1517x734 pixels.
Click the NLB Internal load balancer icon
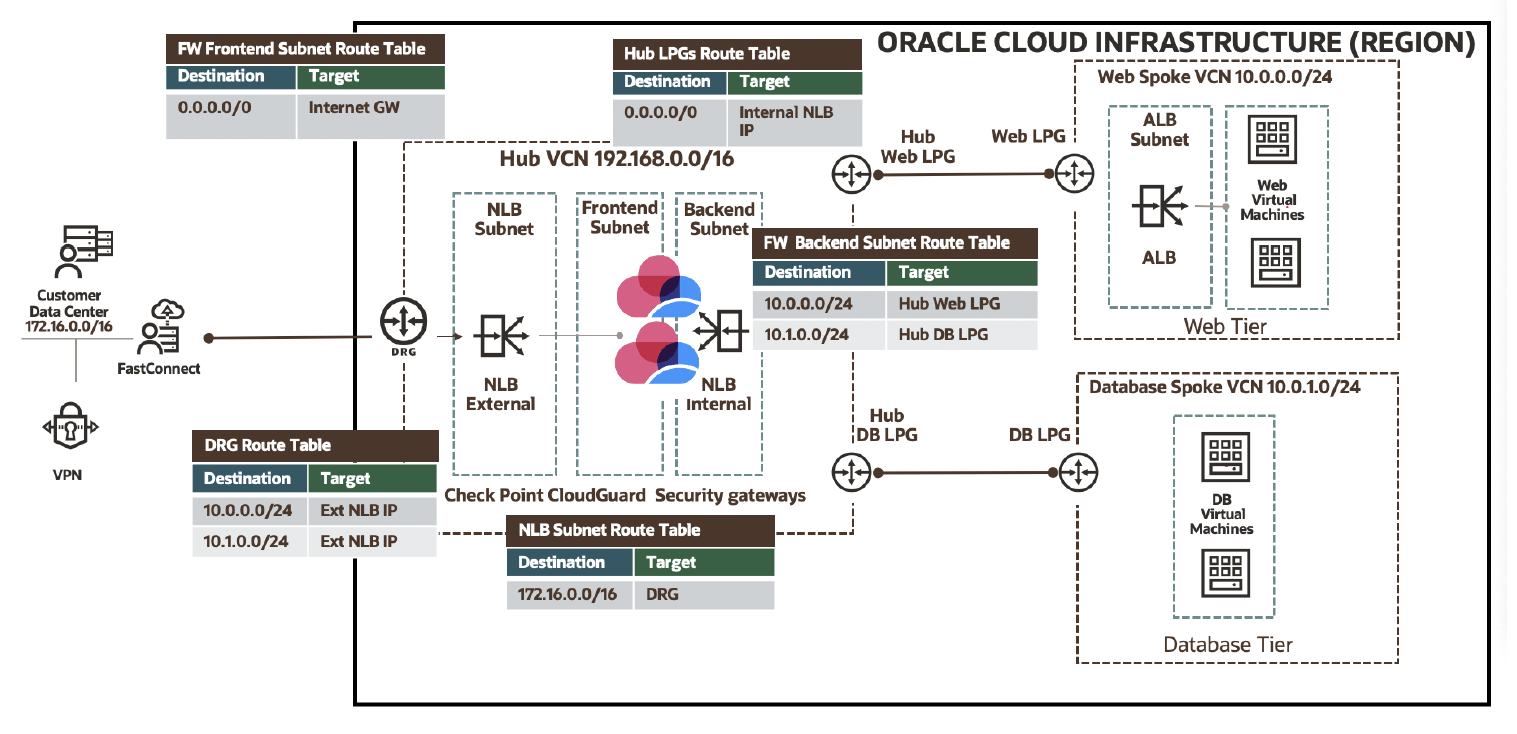tap(720, 331)
